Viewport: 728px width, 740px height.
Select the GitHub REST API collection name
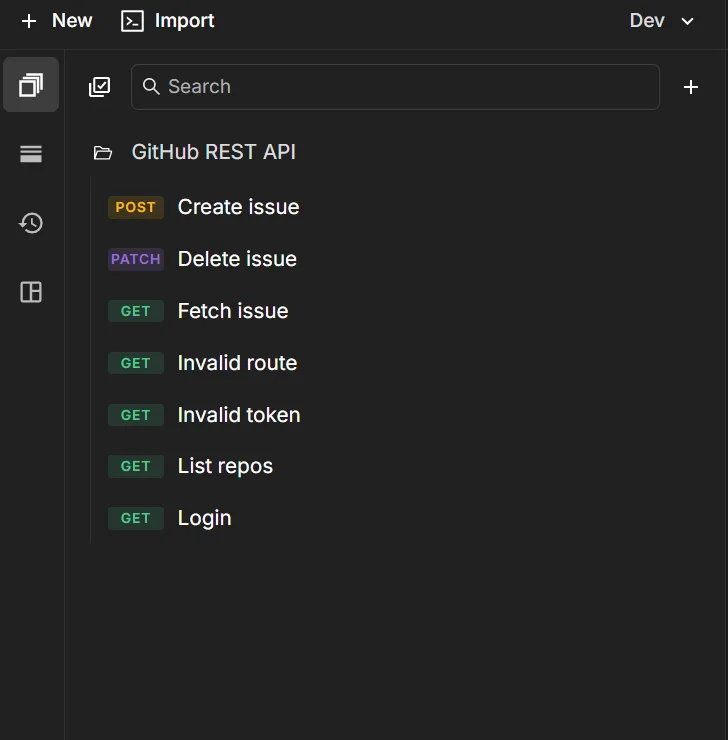click(214, 152)
